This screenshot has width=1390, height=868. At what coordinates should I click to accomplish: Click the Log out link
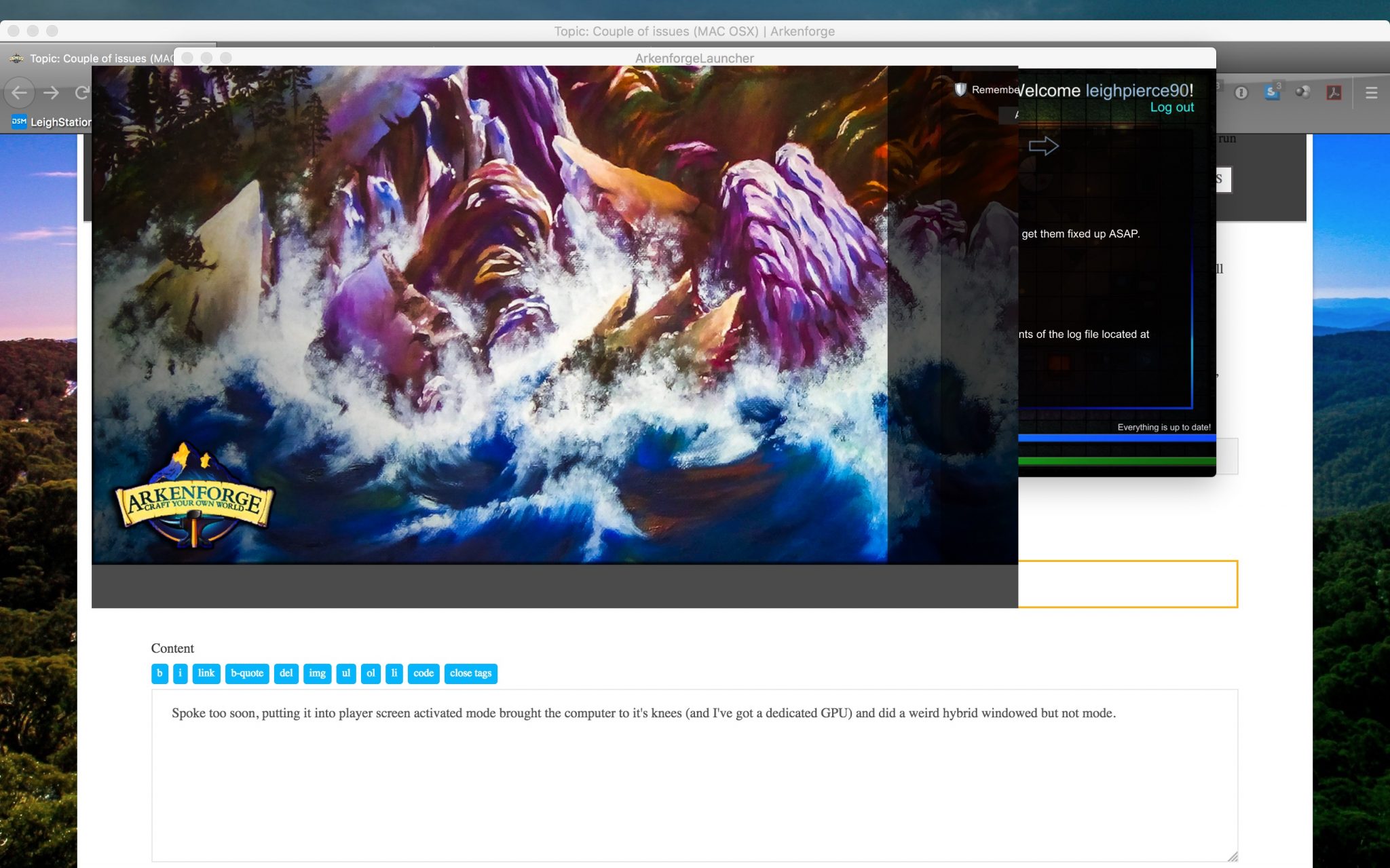(x=1171, y=107)
